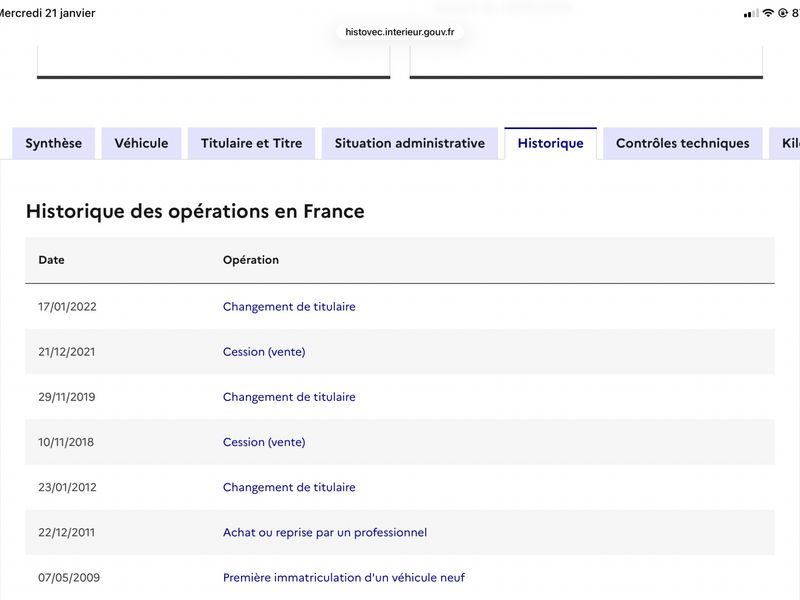
Task: Click Achat ou reprise par un professionnel
Action: (x=325, y=533)
